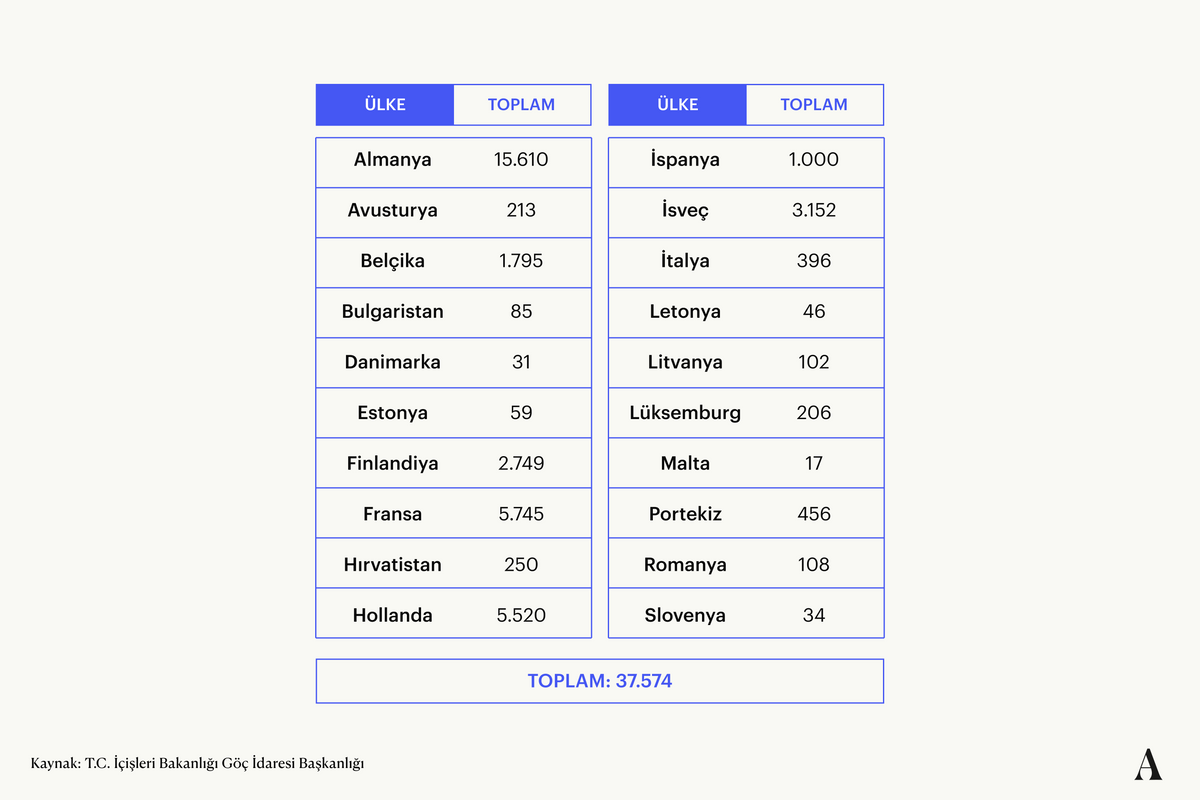This screenshot has width=1200, height=800.
Task: Select the left ÜLKE header cell
Action: point(385,104)
